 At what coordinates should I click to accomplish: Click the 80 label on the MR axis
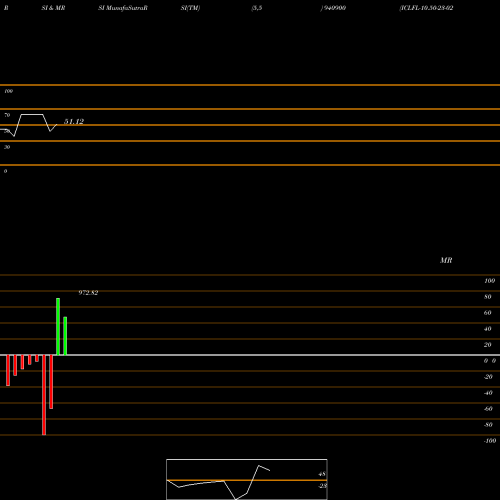click(x=488, y=297)
